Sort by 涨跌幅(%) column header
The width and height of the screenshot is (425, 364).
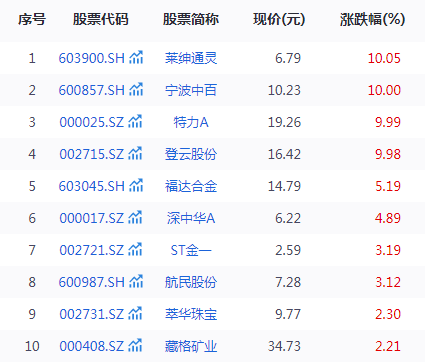[x=372, y=19]
